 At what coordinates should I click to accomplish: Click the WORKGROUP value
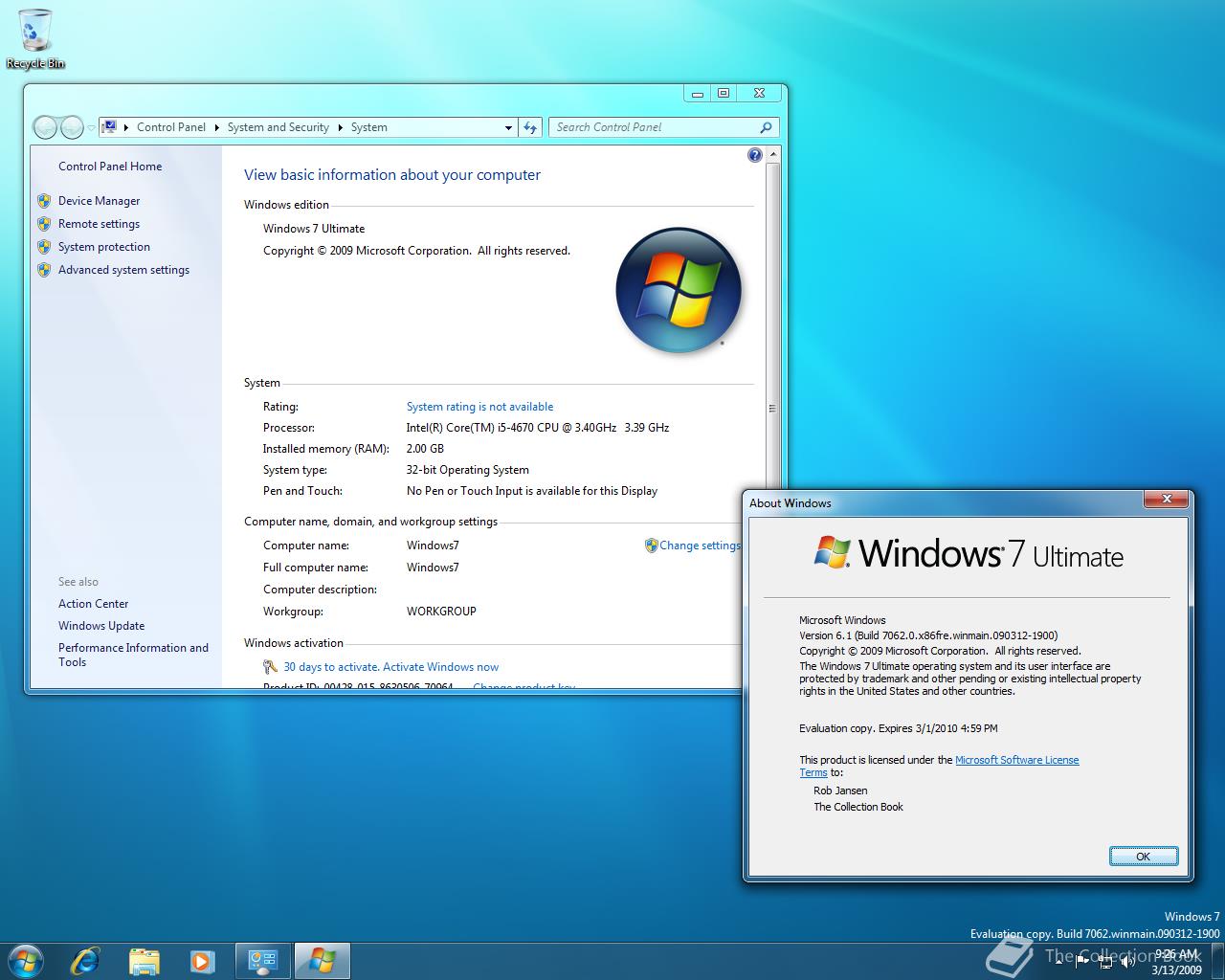(x=441, y=612)
